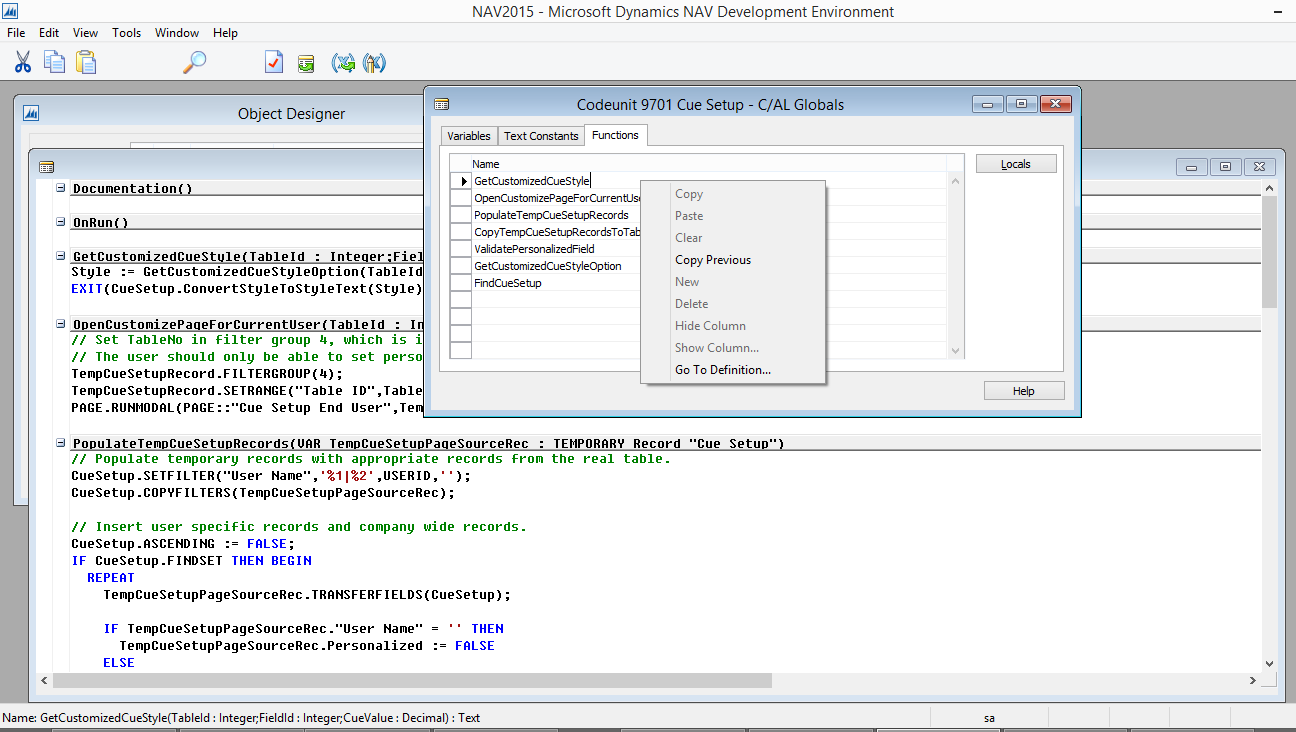
Task: Collapse the GetCustomizedCueStyle function code
Action: click(x=61, y=256)
